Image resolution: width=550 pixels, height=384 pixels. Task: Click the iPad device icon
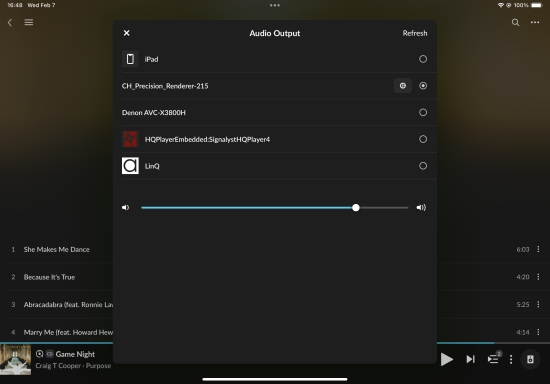click(x=130, y=59)
